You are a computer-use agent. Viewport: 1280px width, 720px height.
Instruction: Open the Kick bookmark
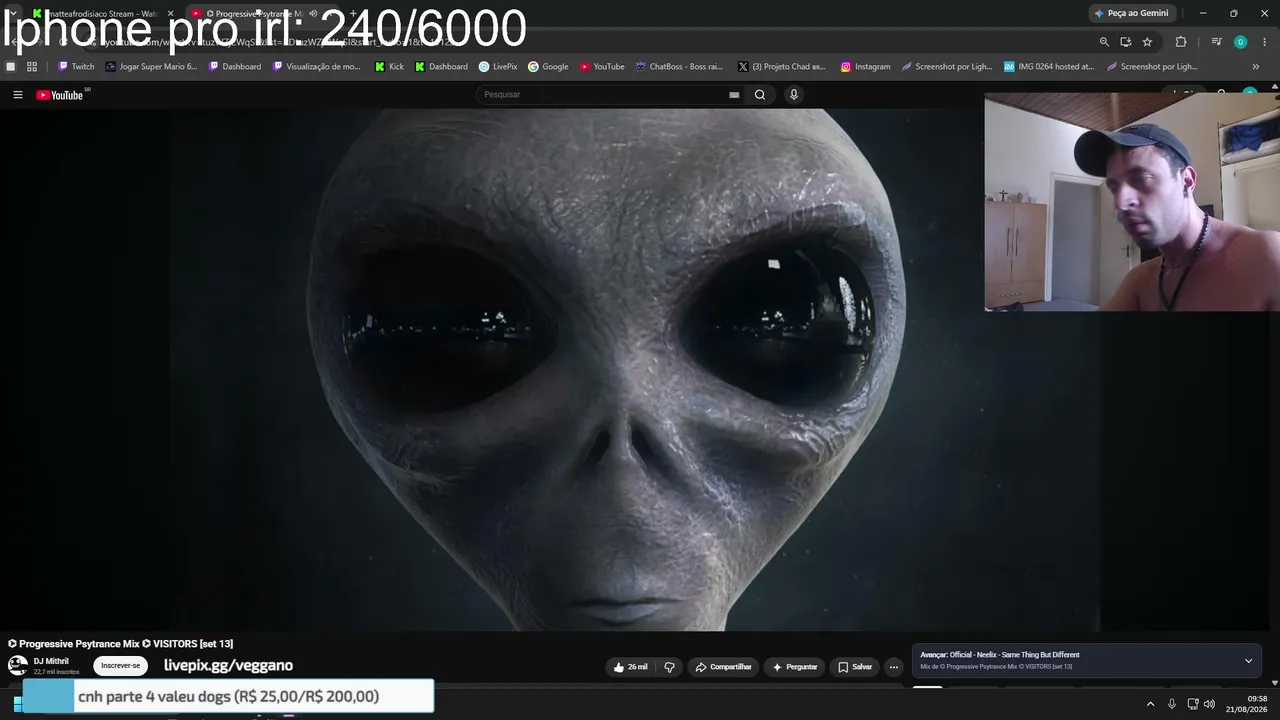coord(389,67)
